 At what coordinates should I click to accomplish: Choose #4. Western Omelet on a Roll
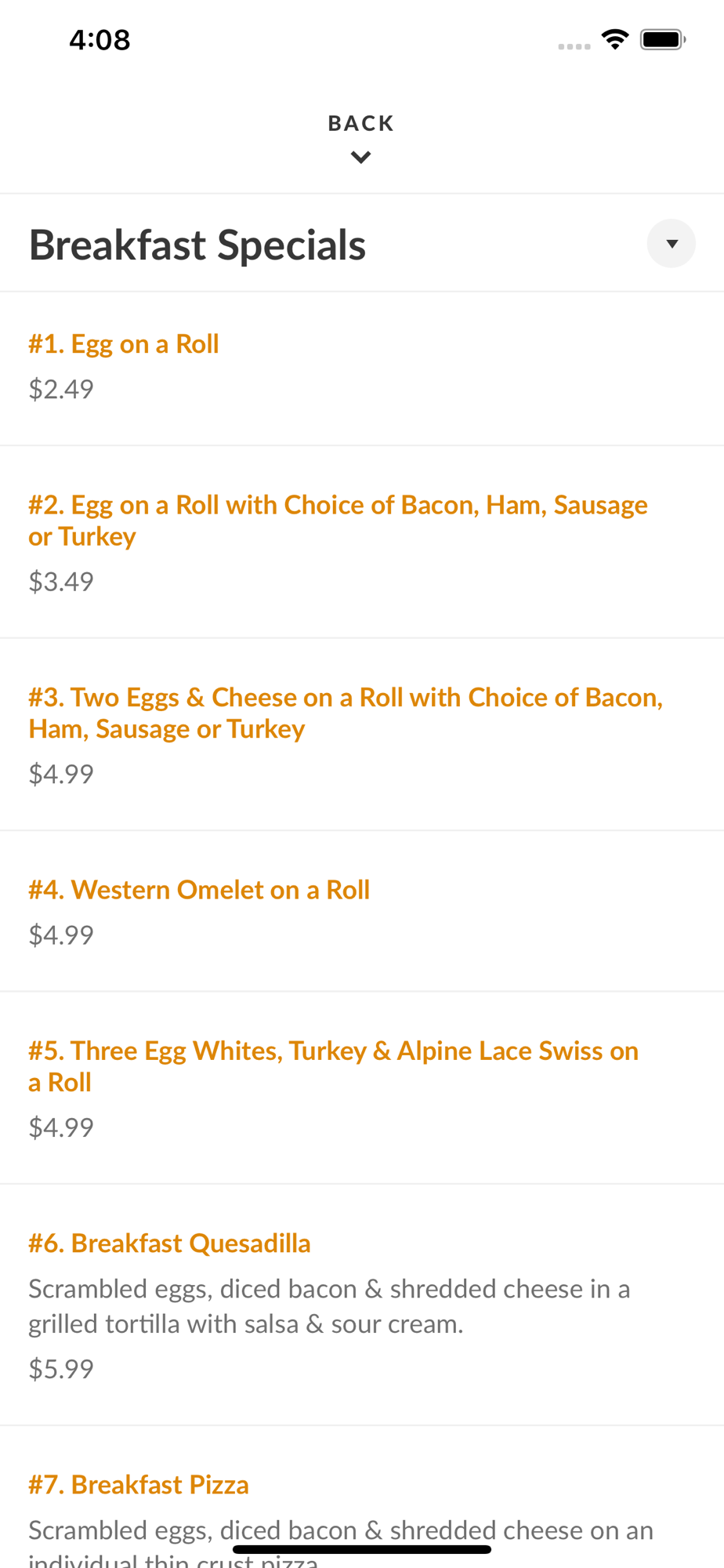tap(199, 890)
